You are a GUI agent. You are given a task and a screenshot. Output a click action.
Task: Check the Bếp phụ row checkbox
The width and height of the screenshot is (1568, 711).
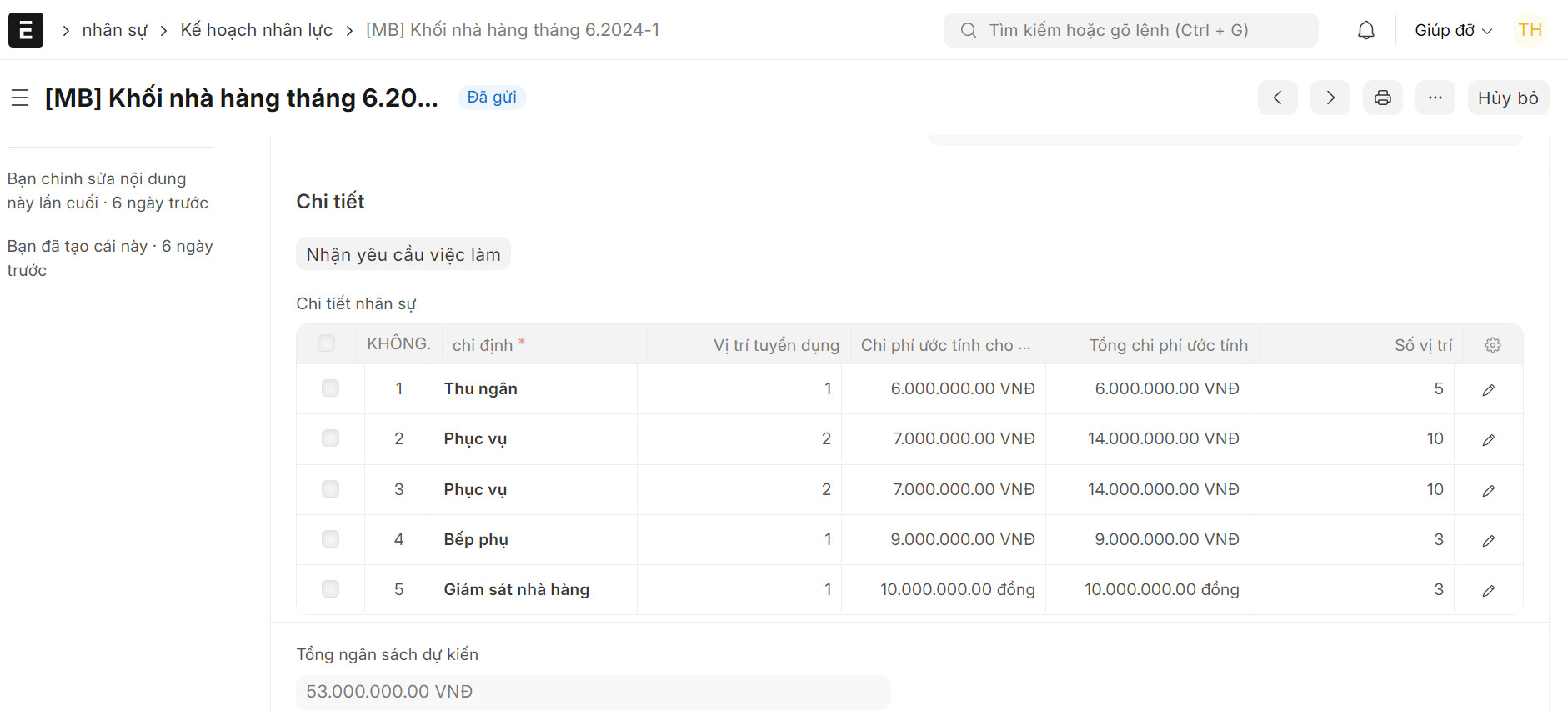[x=330, y=539]
